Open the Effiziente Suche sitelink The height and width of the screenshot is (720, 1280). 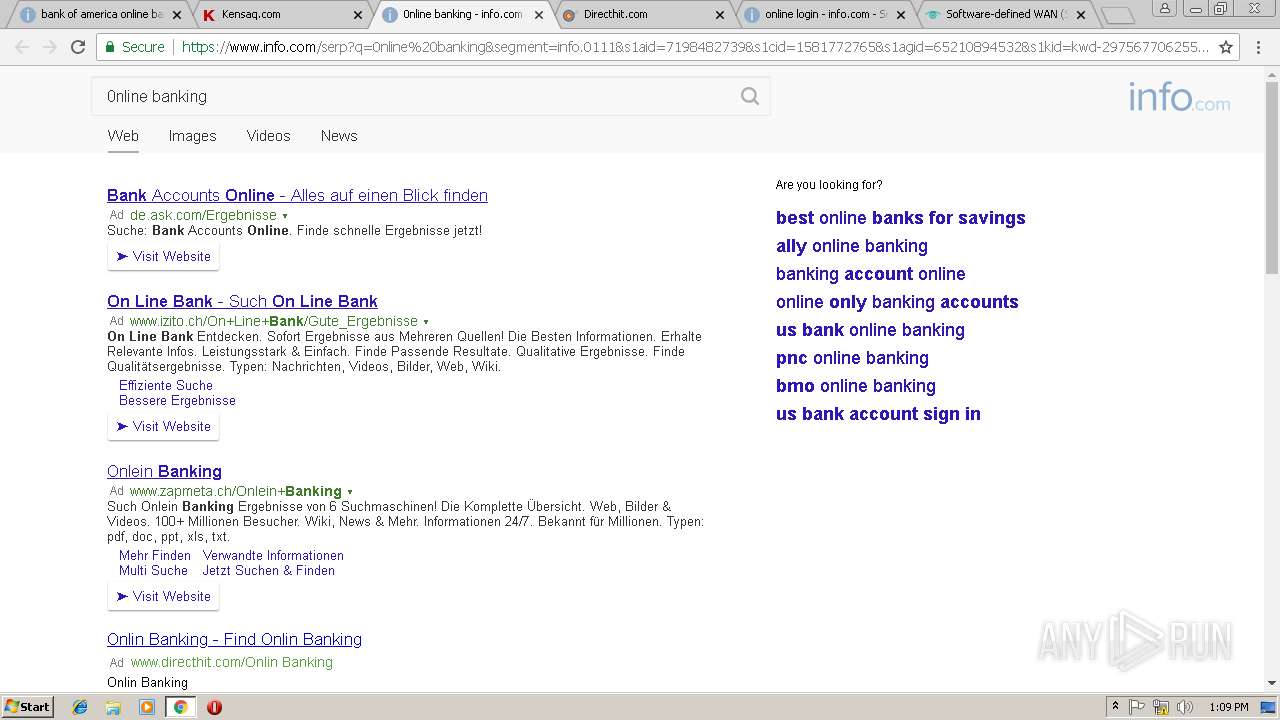166,385
